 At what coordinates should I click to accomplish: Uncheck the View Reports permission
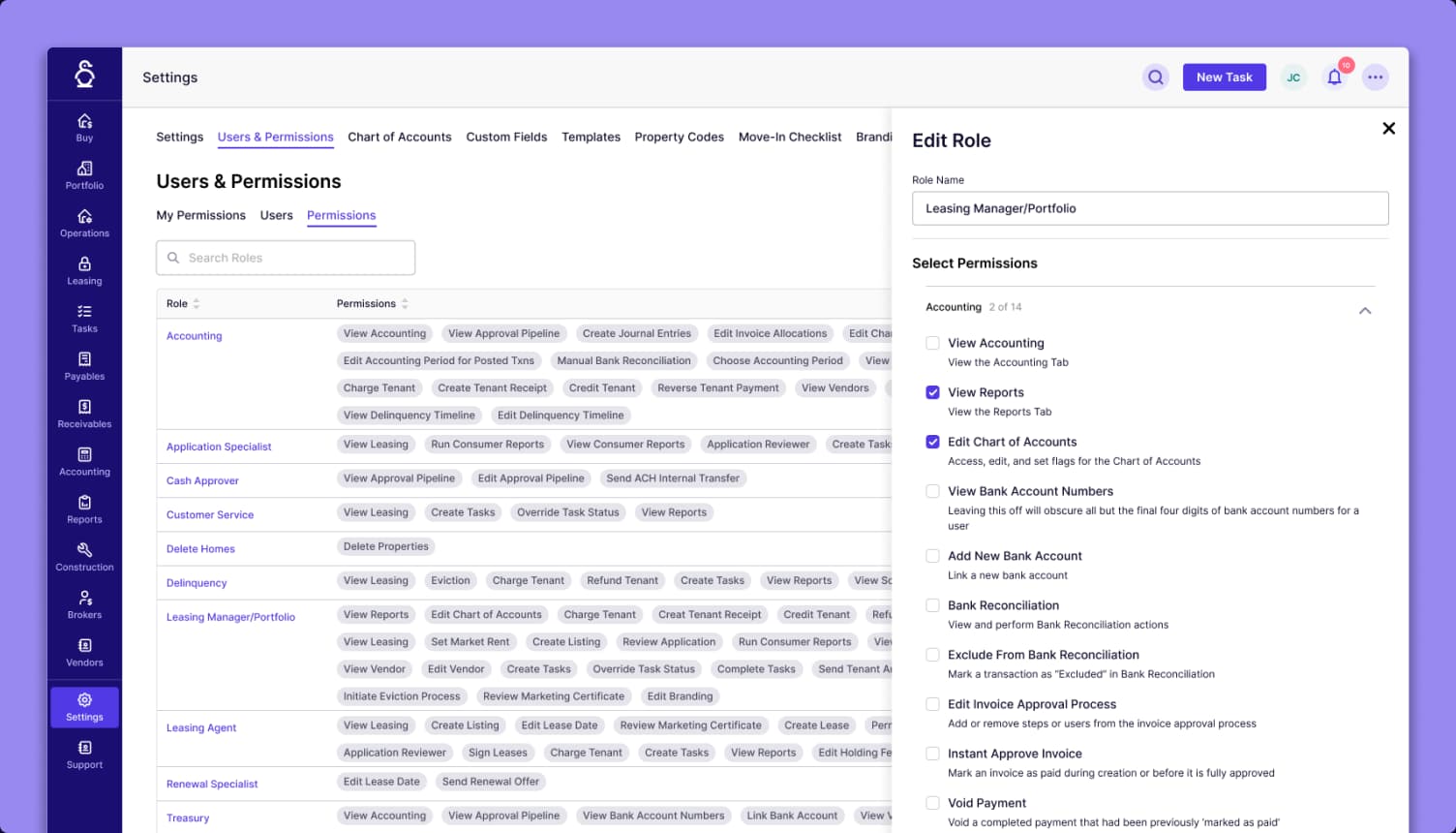pos(932,392)
